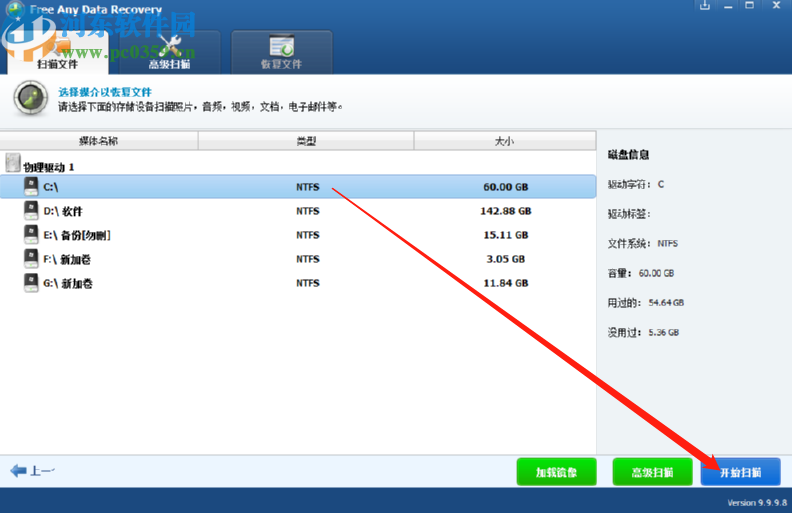Click the green 高级扫描 button
Viewport: 792px width, 513px height.
[x=653, y=472]
